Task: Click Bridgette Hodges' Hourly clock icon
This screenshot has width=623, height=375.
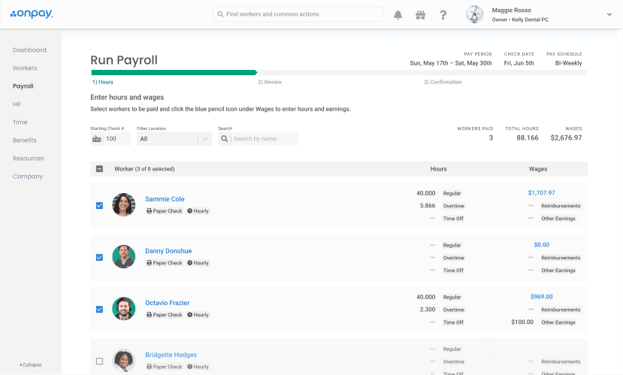Action: (190, 367)
